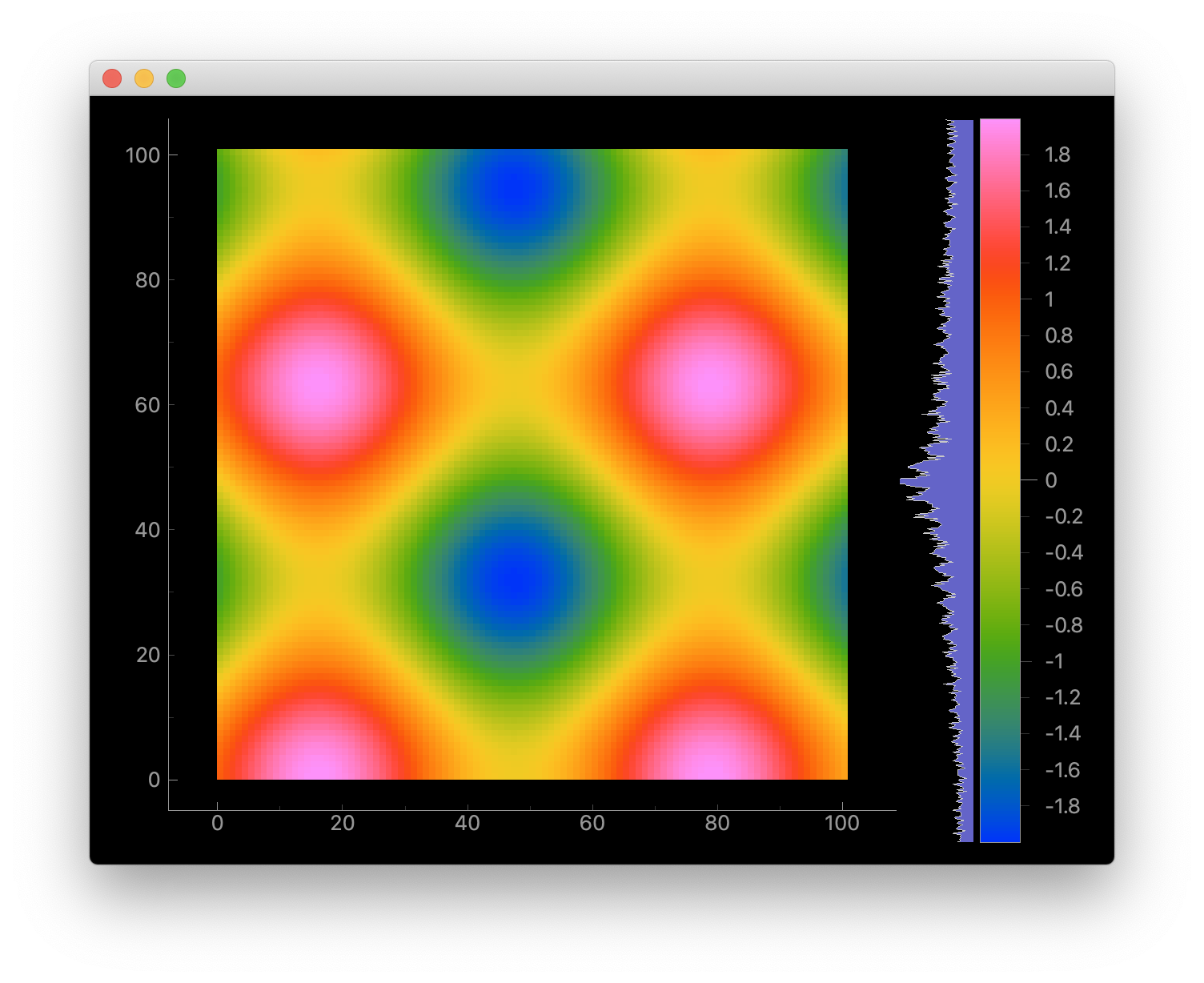Click the x-axis tick label 0

217,821
